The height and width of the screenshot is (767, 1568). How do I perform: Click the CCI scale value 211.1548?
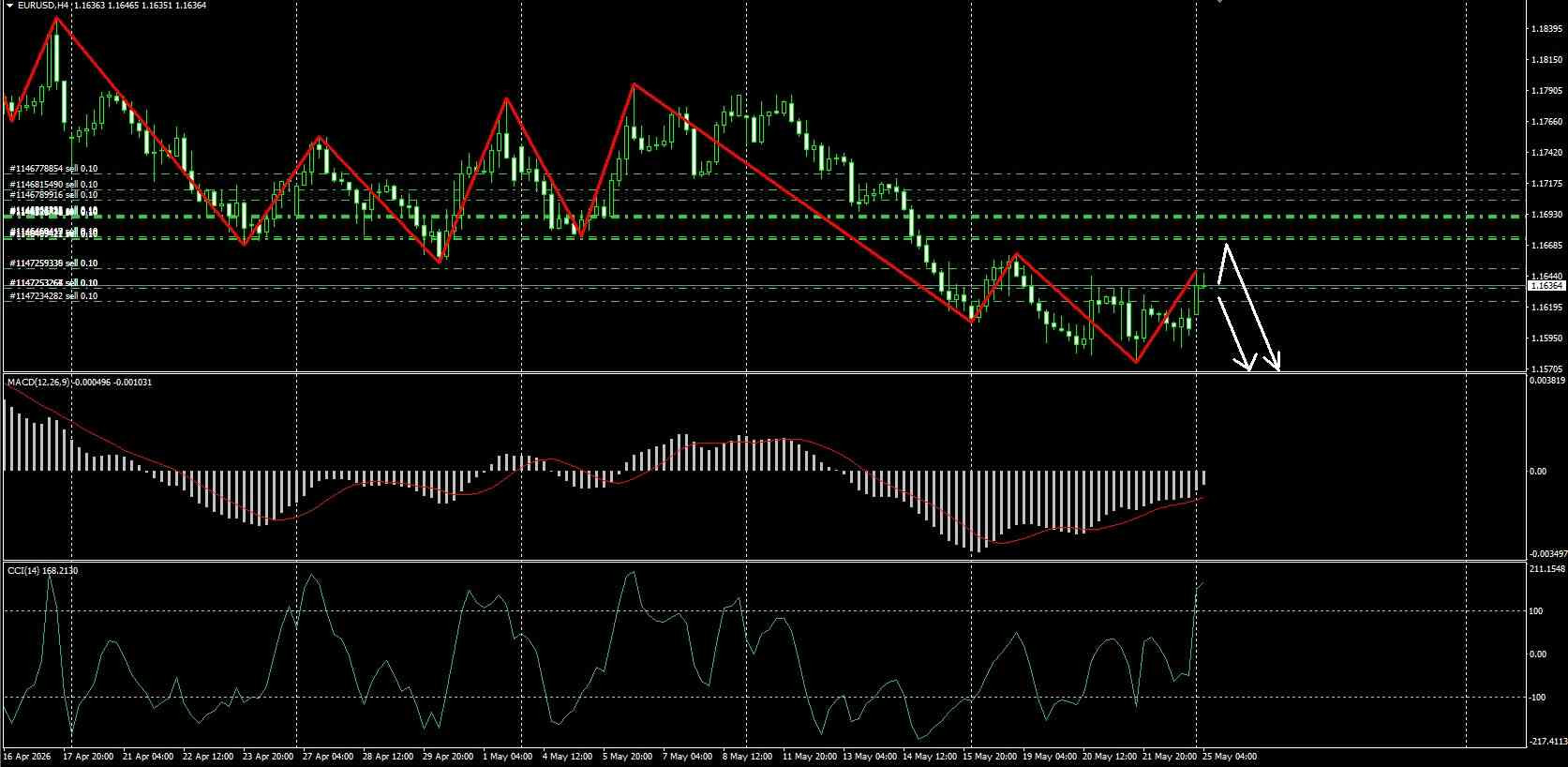click(x=1546, y=569)
